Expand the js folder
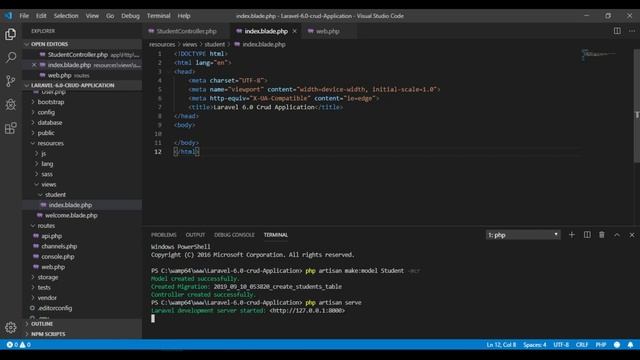Image resolution: width=640 pixels, height=360 pixels. click(x=43, y=153)
